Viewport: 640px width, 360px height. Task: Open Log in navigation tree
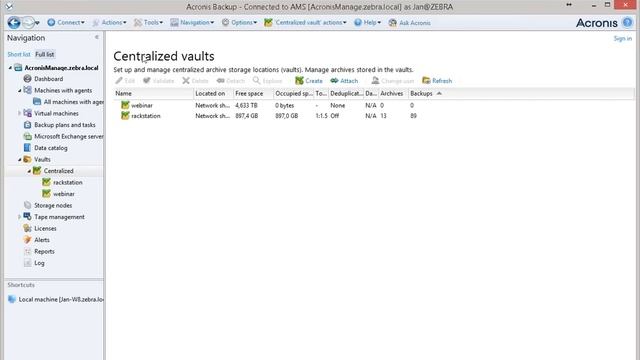[39, 263]
